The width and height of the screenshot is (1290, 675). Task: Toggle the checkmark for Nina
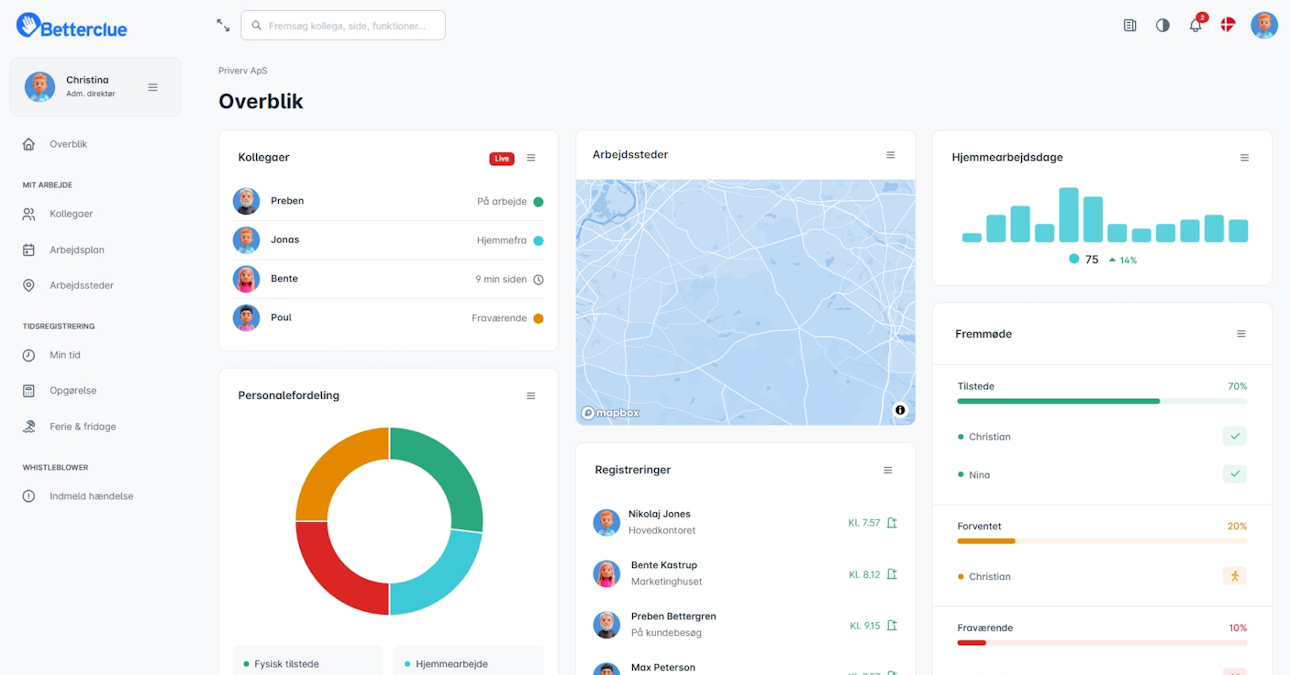coord(1234,474)
